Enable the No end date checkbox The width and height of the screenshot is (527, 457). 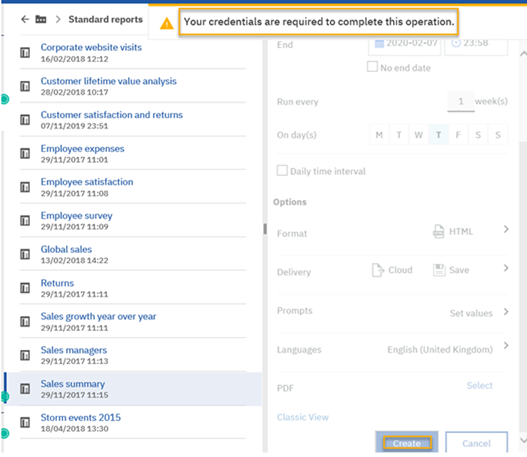(x=372, y=67)
